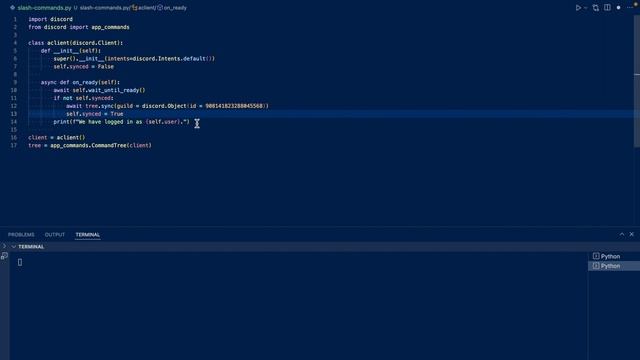The image size is (640, 360).
Task: Click 'class aclient(discord.Client):' line
Action: click(x=76, y=43)
